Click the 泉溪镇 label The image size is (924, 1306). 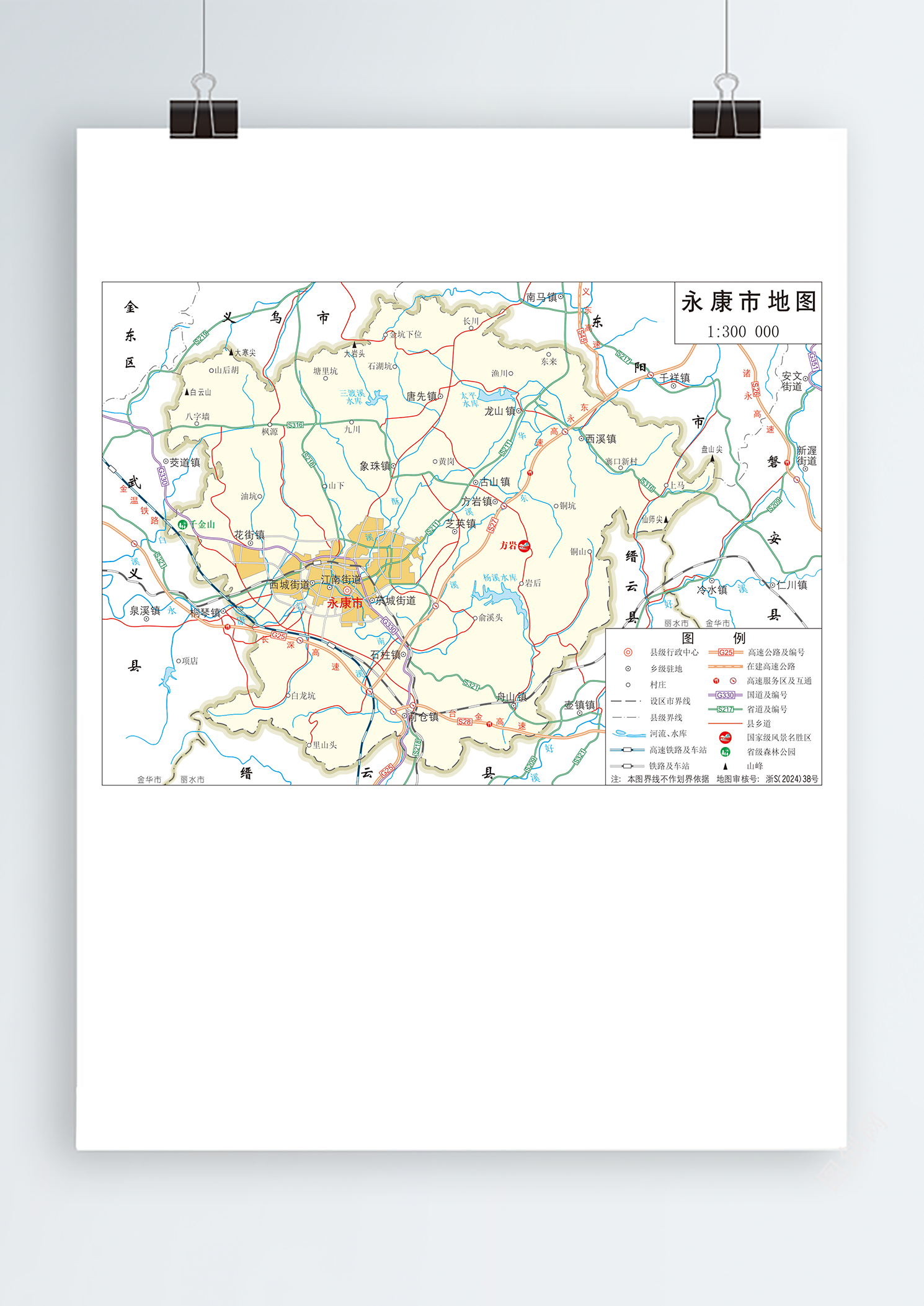click(145, 611)
